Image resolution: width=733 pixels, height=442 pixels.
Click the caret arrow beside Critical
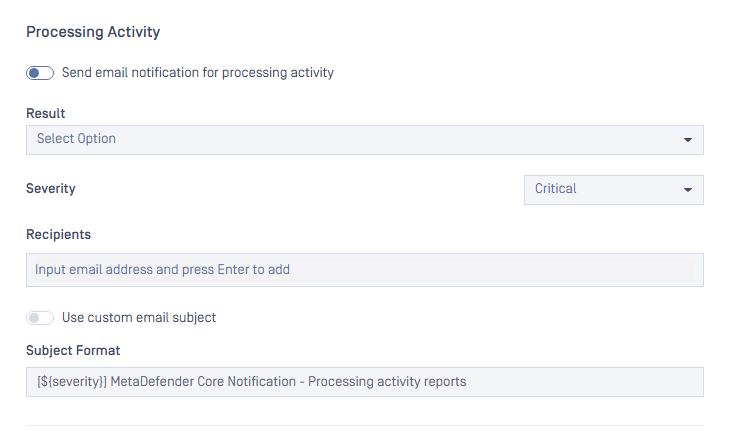pyautogui.click(x=688, y=190)
